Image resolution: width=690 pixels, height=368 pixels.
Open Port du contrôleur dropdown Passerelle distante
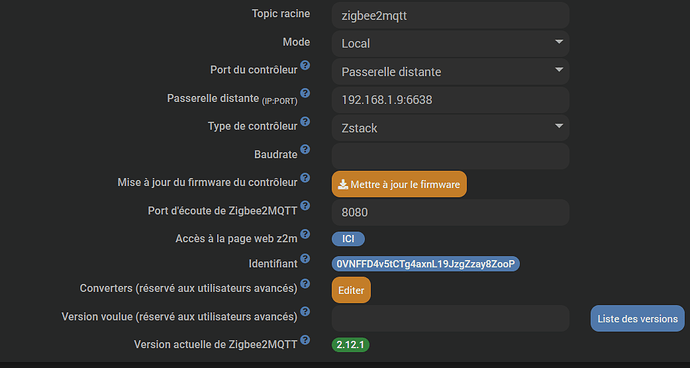[450, 72]
